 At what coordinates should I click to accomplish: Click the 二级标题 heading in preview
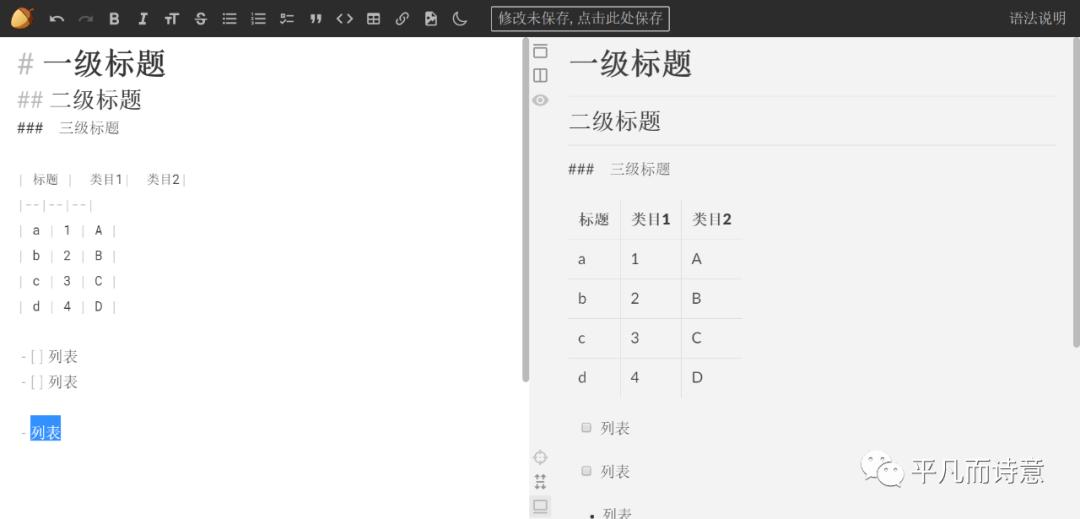614,121
